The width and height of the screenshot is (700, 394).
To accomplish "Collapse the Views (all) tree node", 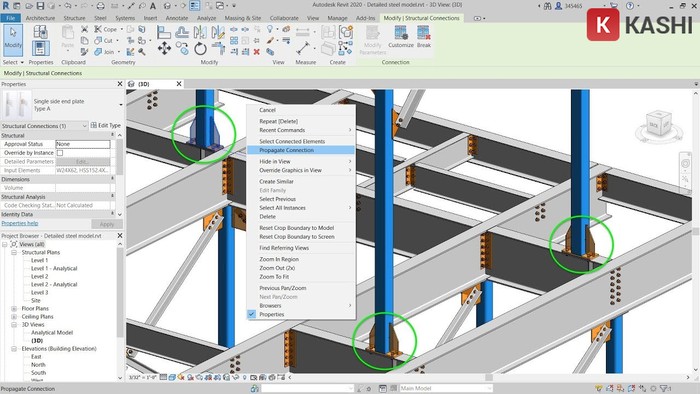I will pos(5,244).
